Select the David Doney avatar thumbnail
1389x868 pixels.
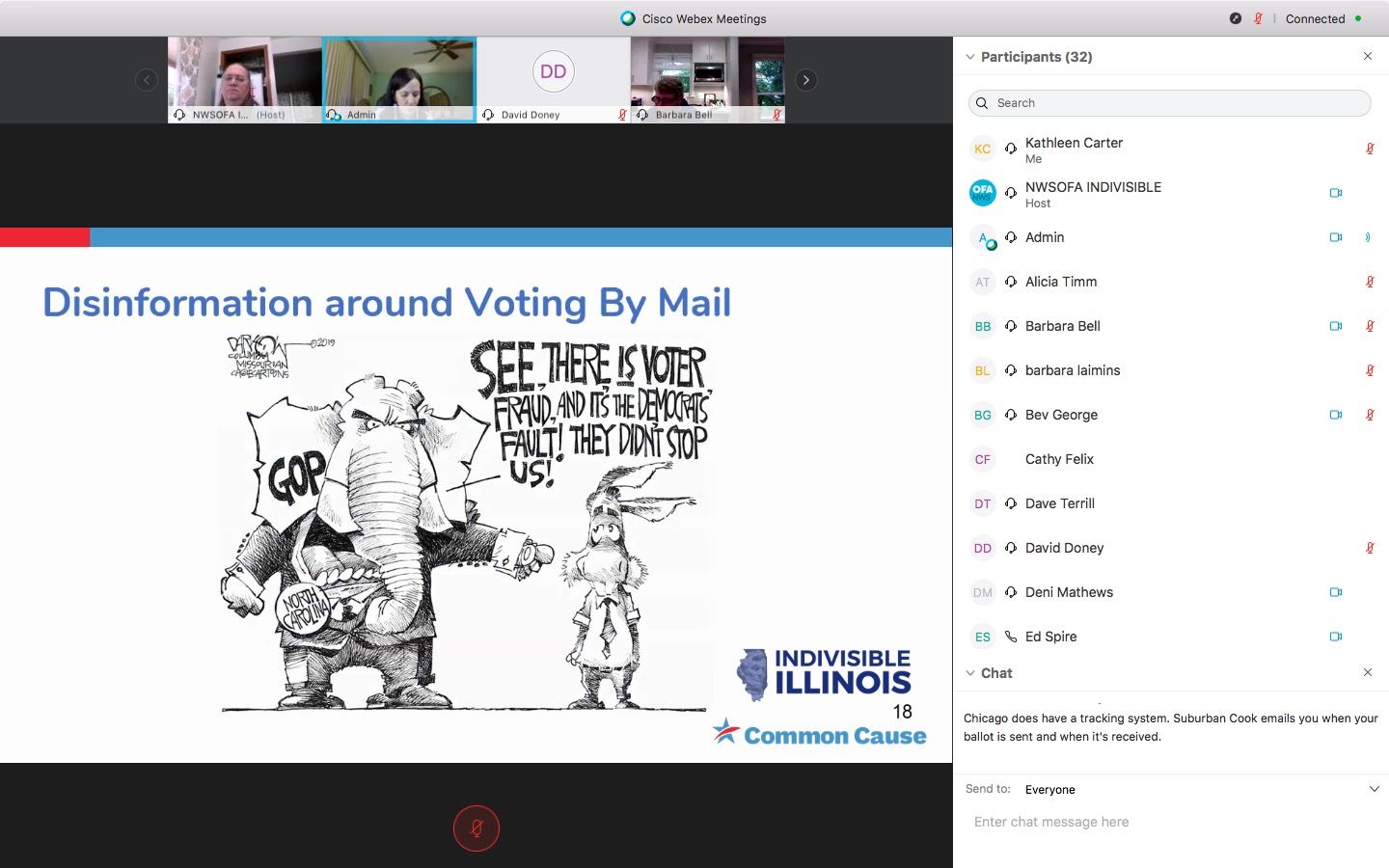pos(554,80)
